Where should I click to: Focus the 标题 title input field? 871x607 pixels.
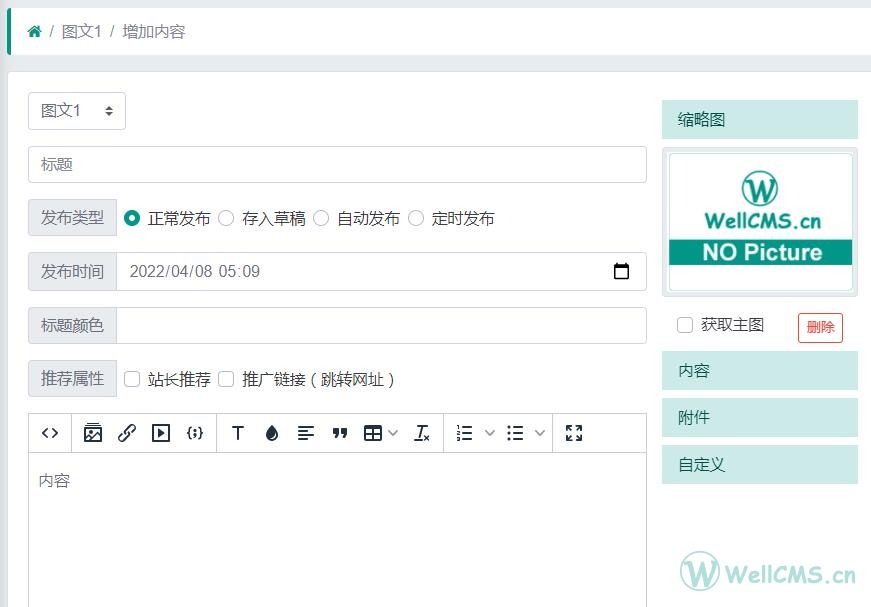pyautogui.click(x=337, y=164)
